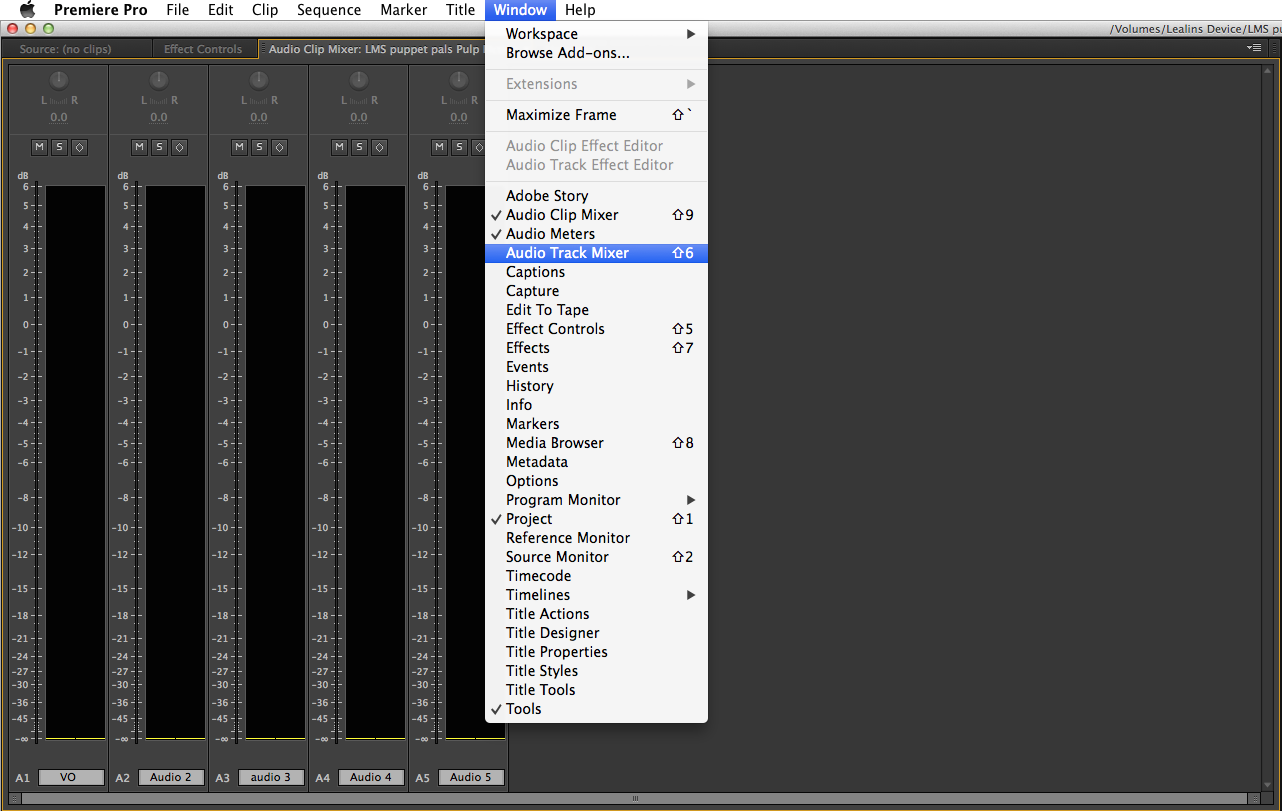Expand the Program Monitor submenu
This screenshot has height=811, width=1282.
pos(596,500)
